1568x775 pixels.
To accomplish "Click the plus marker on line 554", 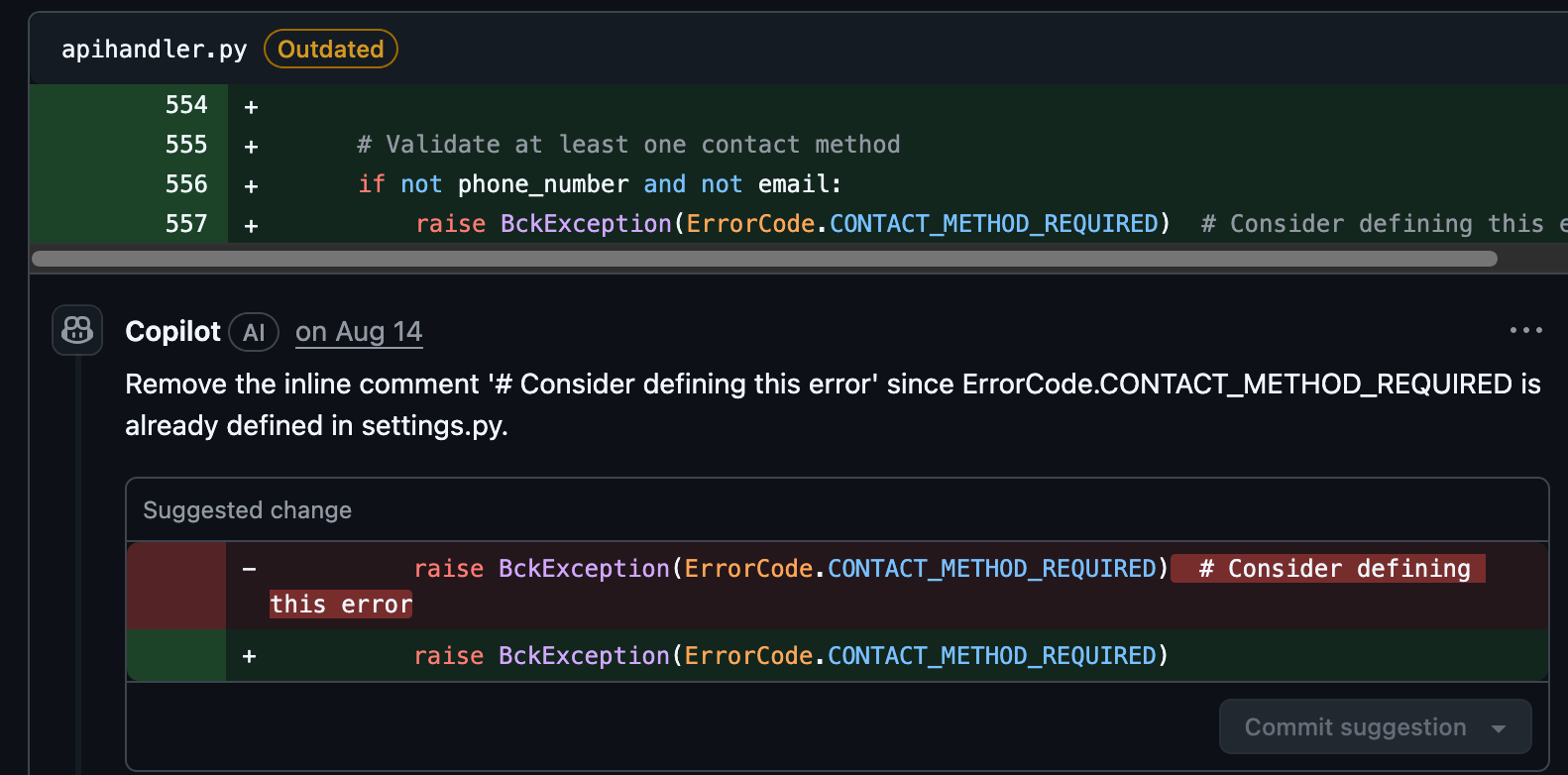I will [x=251, y=107].
